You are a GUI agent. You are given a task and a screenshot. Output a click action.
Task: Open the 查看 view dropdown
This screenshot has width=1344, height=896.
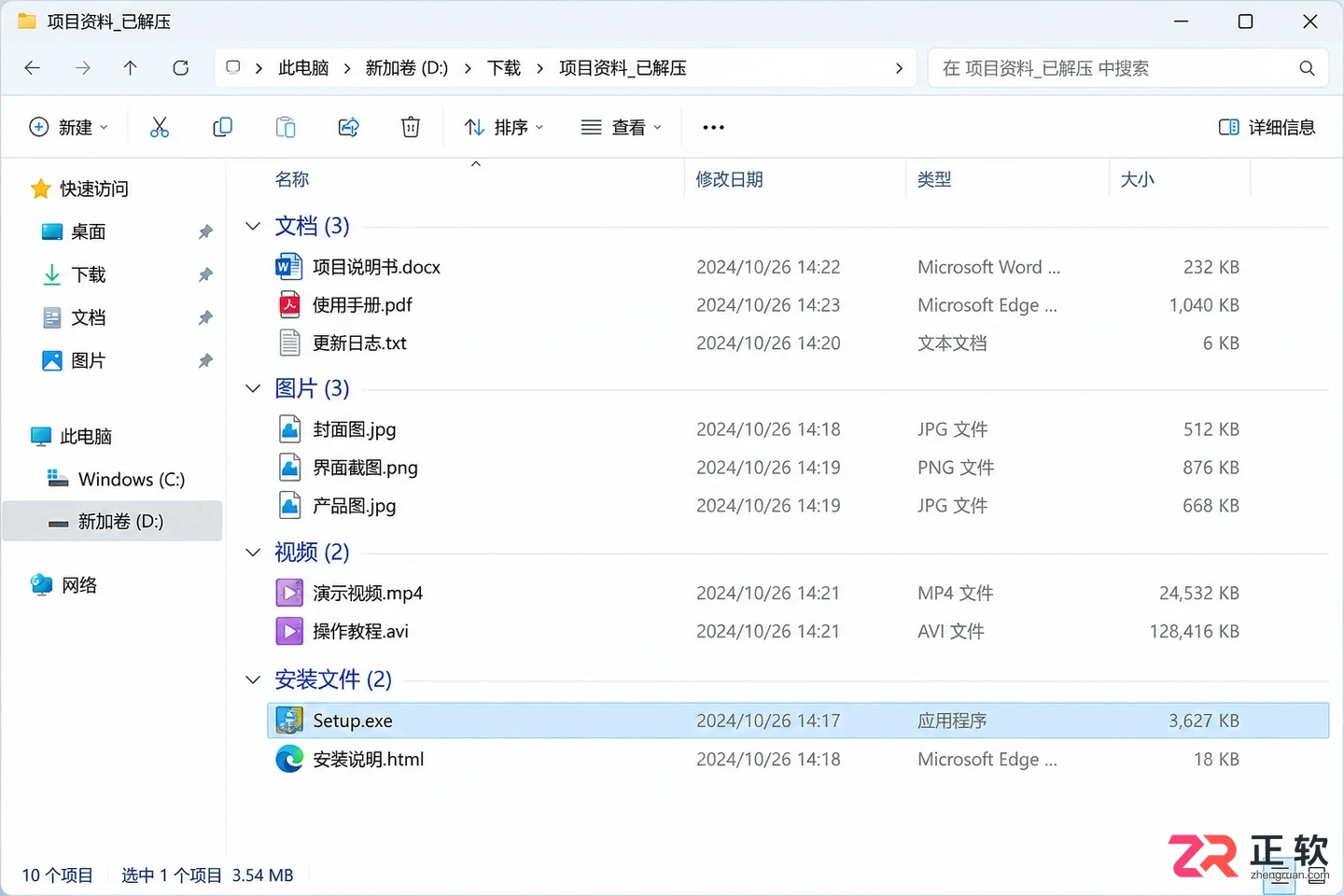pos(621,127)
